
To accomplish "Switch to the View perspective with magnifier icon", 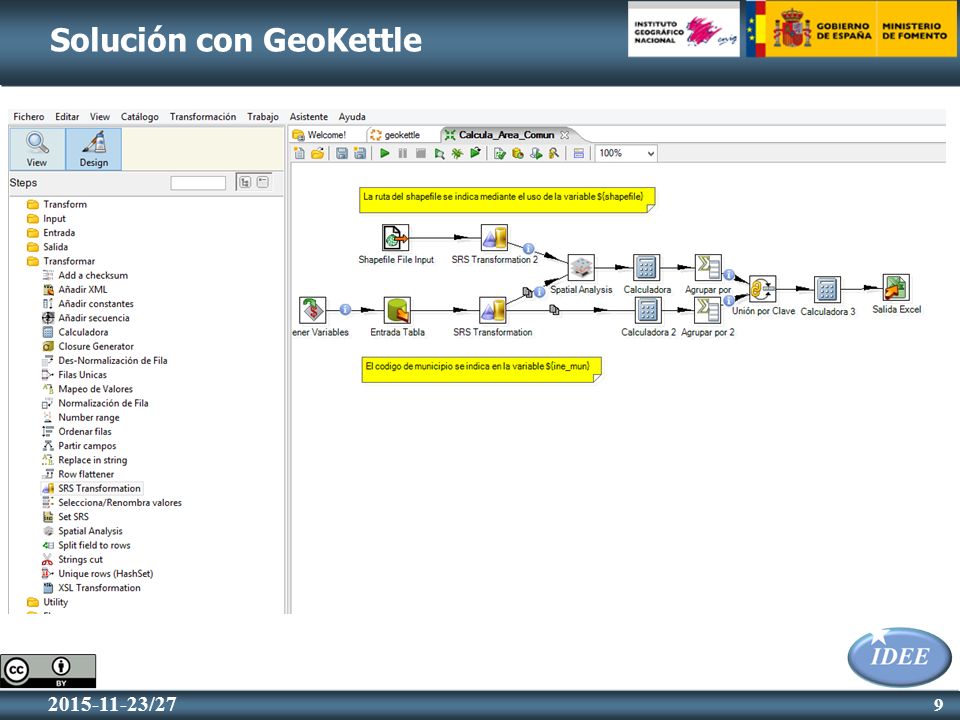I will [37, 149].
